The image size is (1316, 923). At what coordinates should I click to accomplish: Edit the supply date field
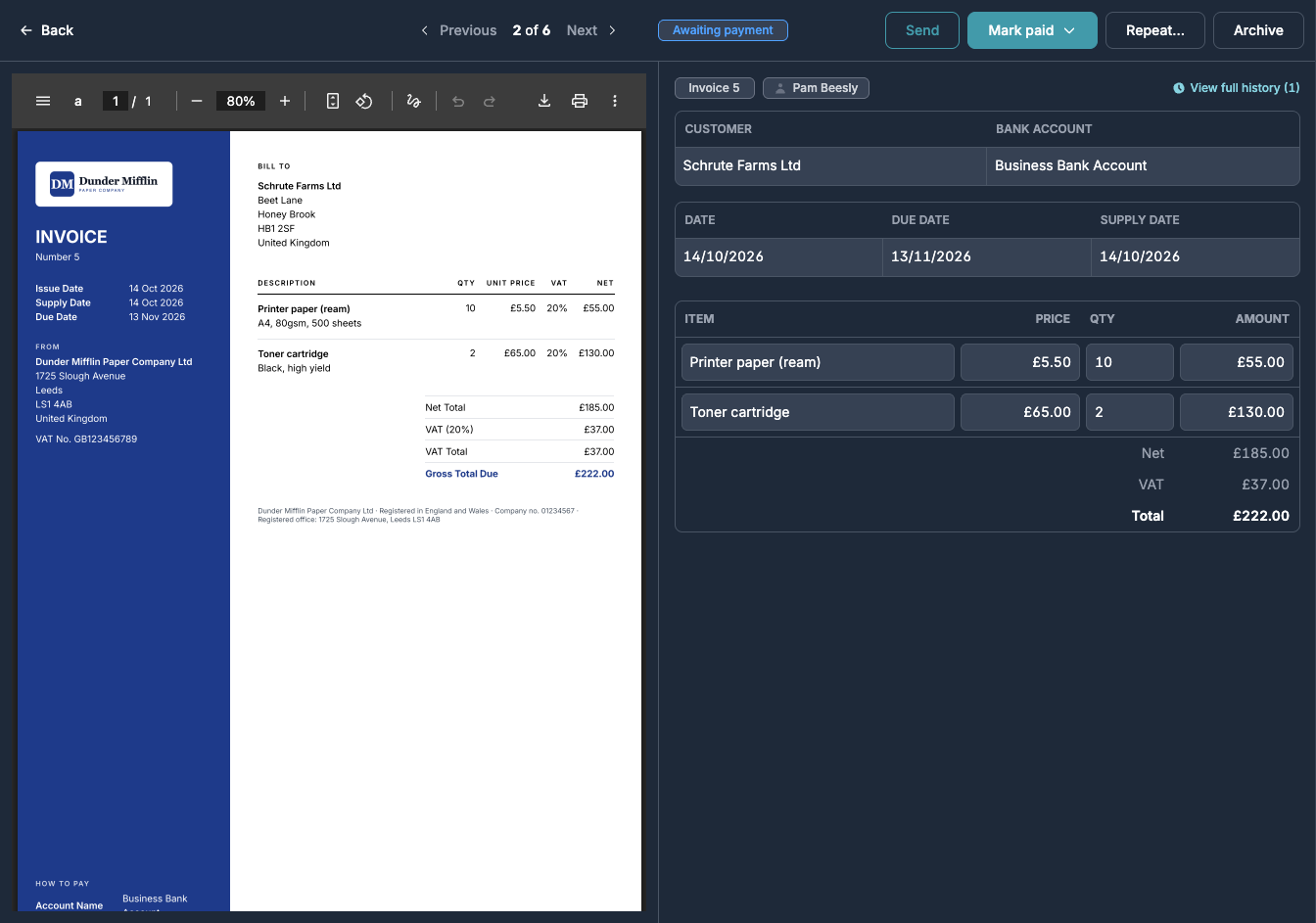(1195, 256)
